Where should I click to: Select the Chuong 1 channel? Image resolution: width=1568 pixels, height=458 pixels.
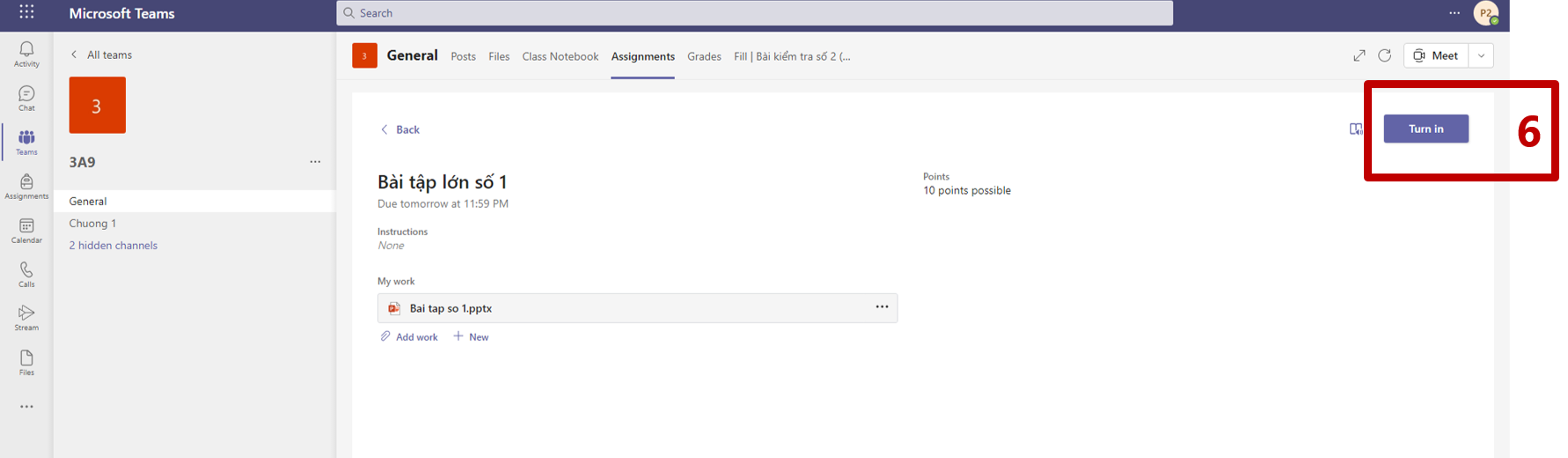(92, 224)
